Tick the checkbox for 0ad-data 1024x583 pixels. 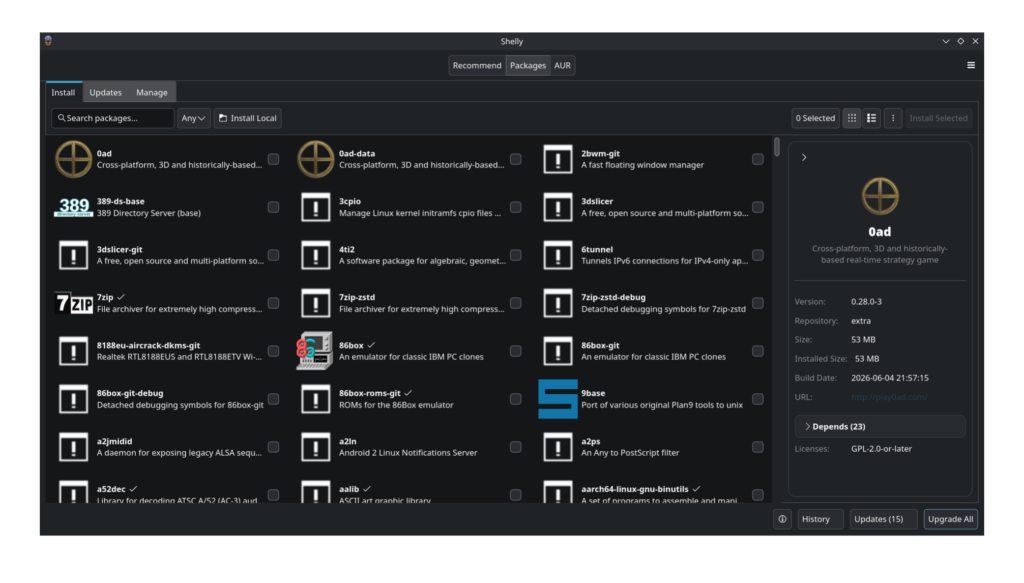coord(516,159)
